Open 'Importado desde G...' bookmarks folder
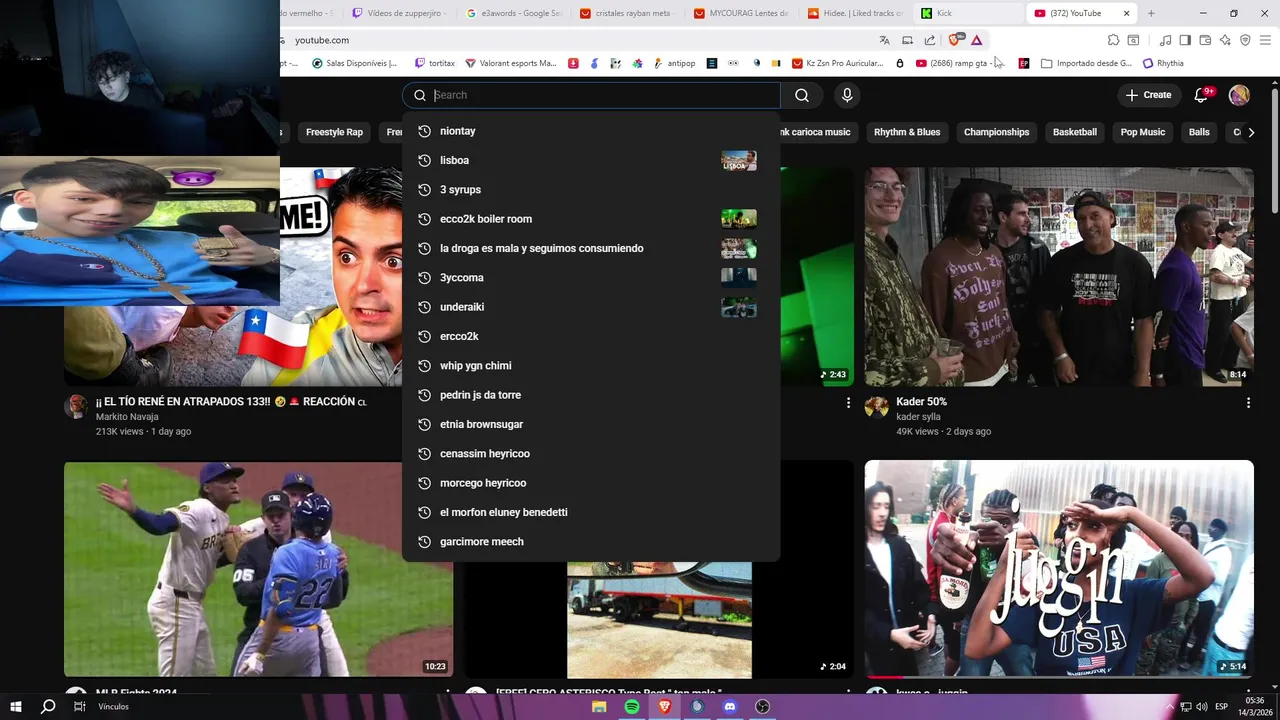1280x720 pixels. click(1087, 63)
